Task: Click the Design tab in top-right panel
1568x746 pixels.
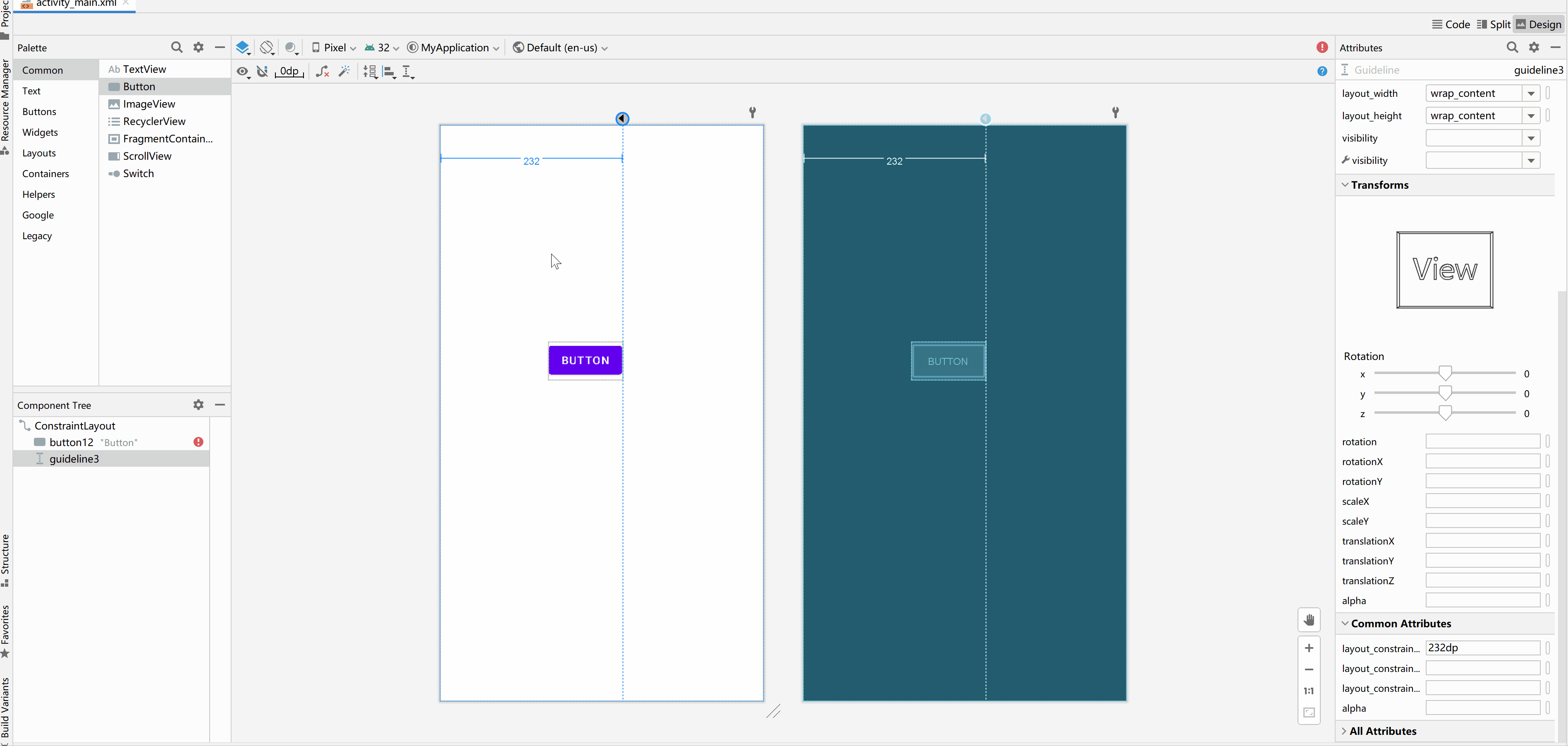Action: point(1543,23)
